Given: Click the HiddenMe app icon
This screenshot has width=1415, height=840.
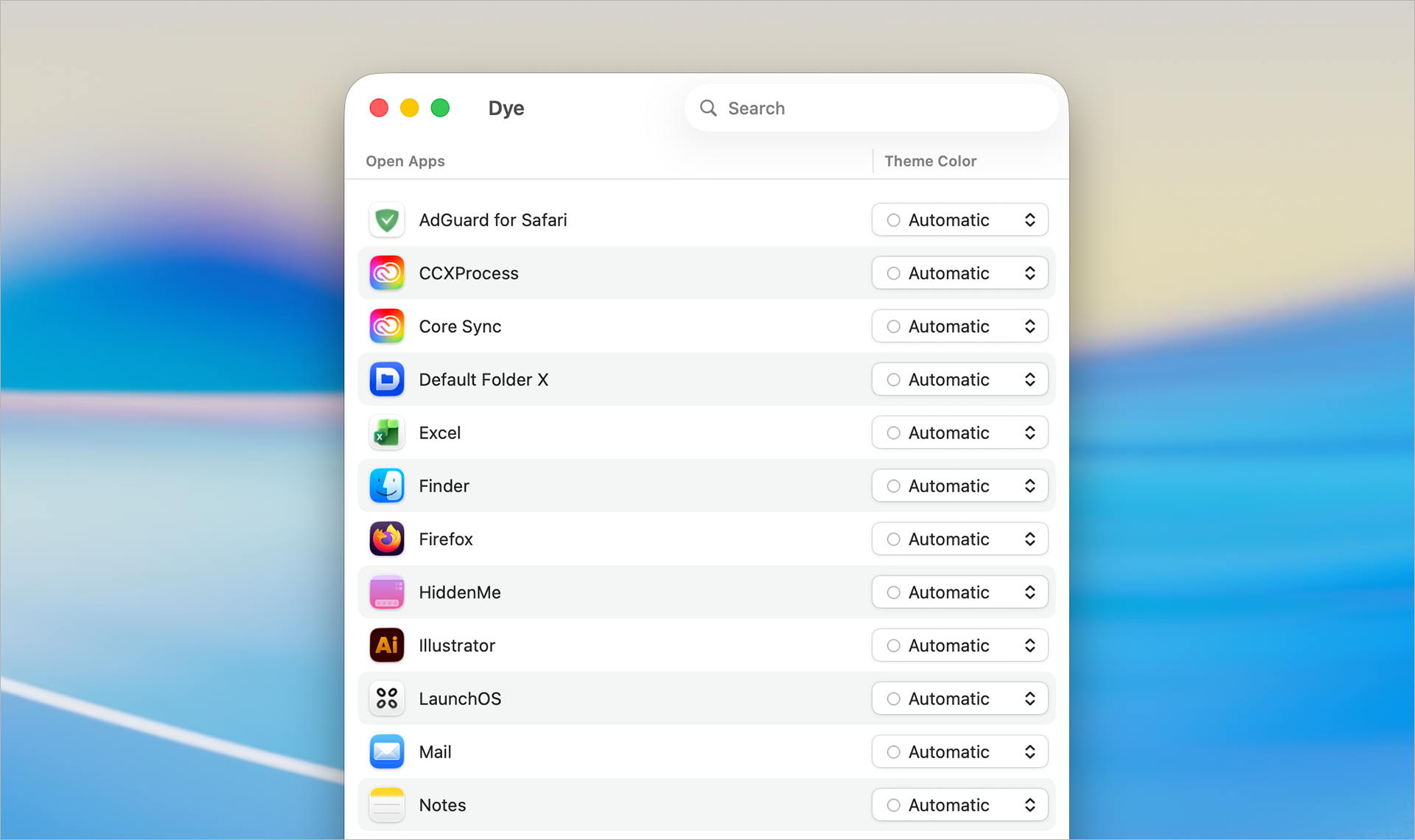Looking at the screenshot, I should tap(386, 592).
